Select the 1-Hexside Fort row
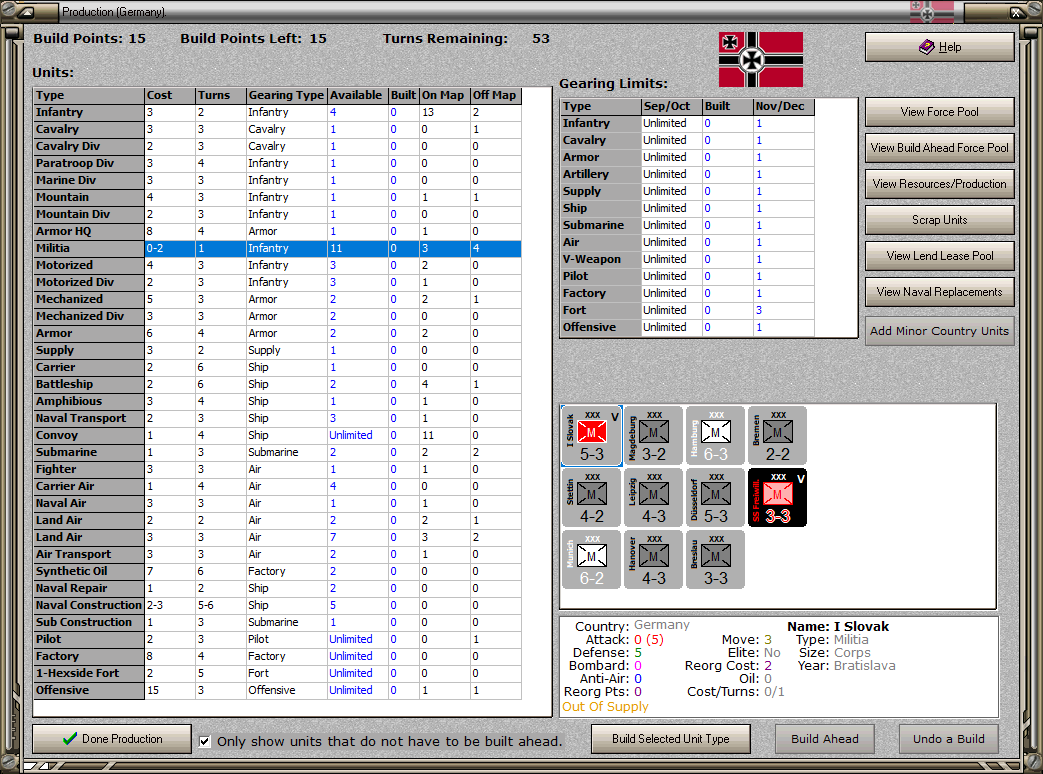This screenshot has width=1043, height=774. pyautogui.click(x=277, y=674)
